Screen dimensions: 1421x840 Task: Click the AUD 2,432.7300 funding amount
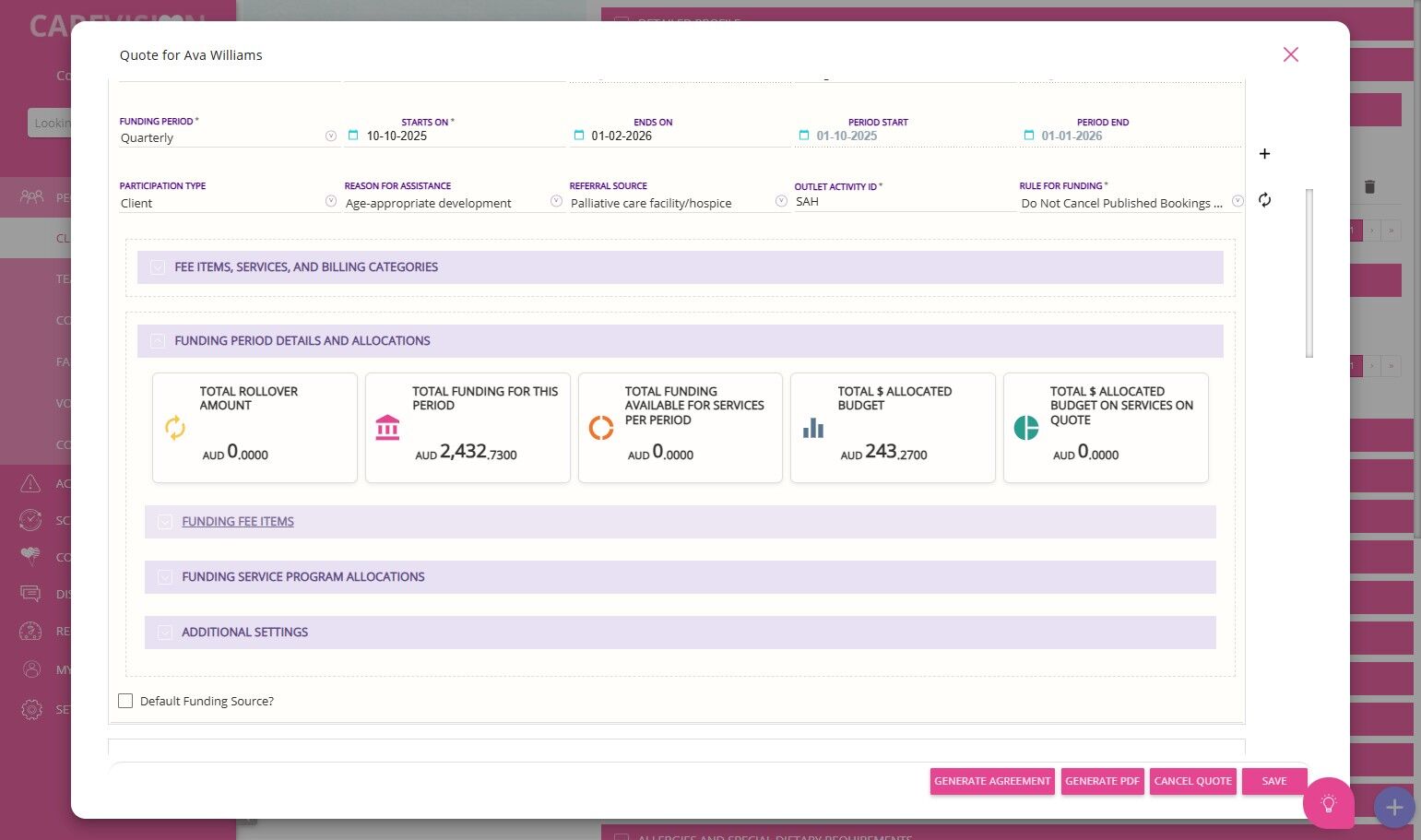[x=466, y=452]
